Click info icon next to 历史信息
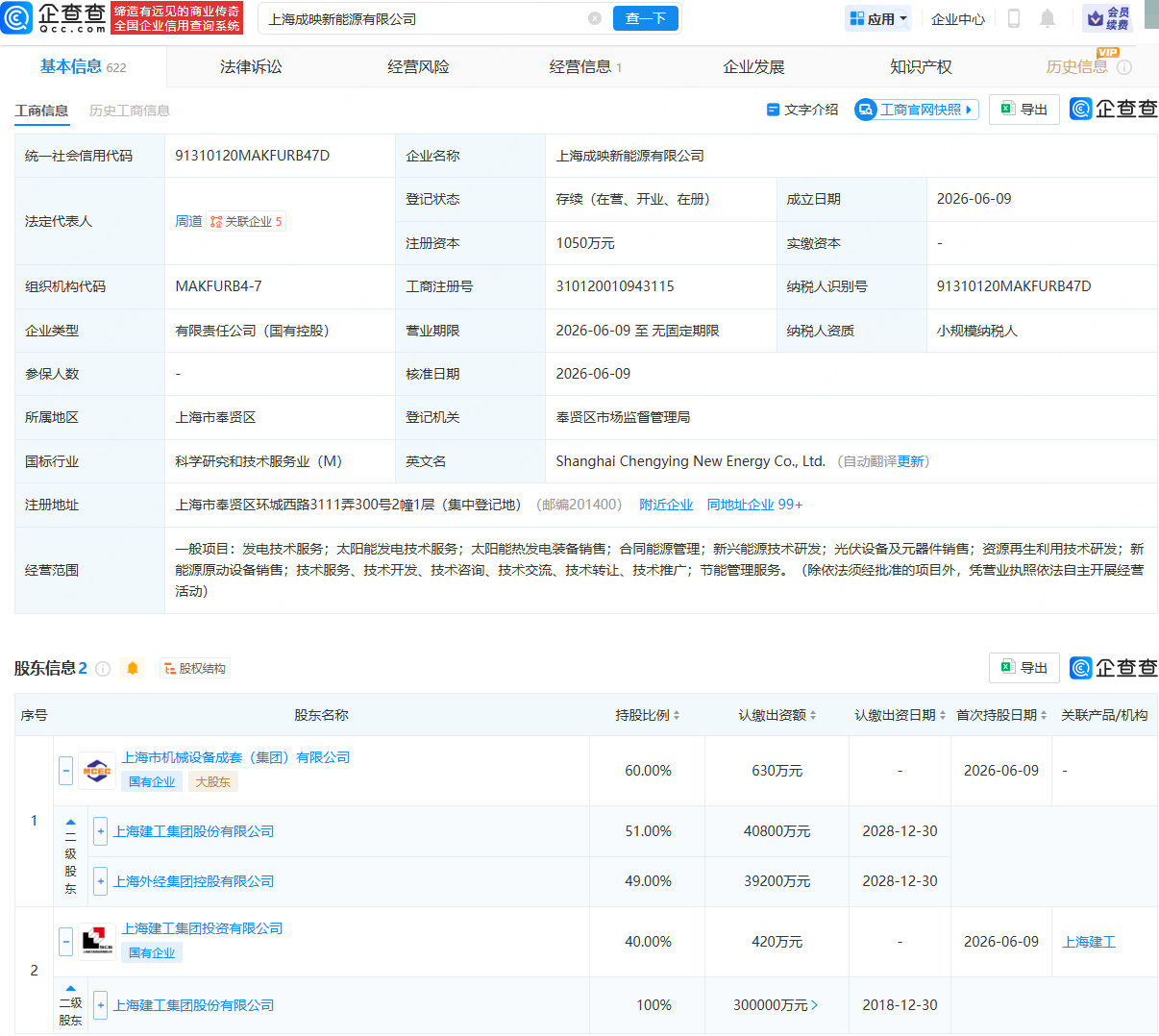The image size is (1159, 1036). click(1124, 67)
